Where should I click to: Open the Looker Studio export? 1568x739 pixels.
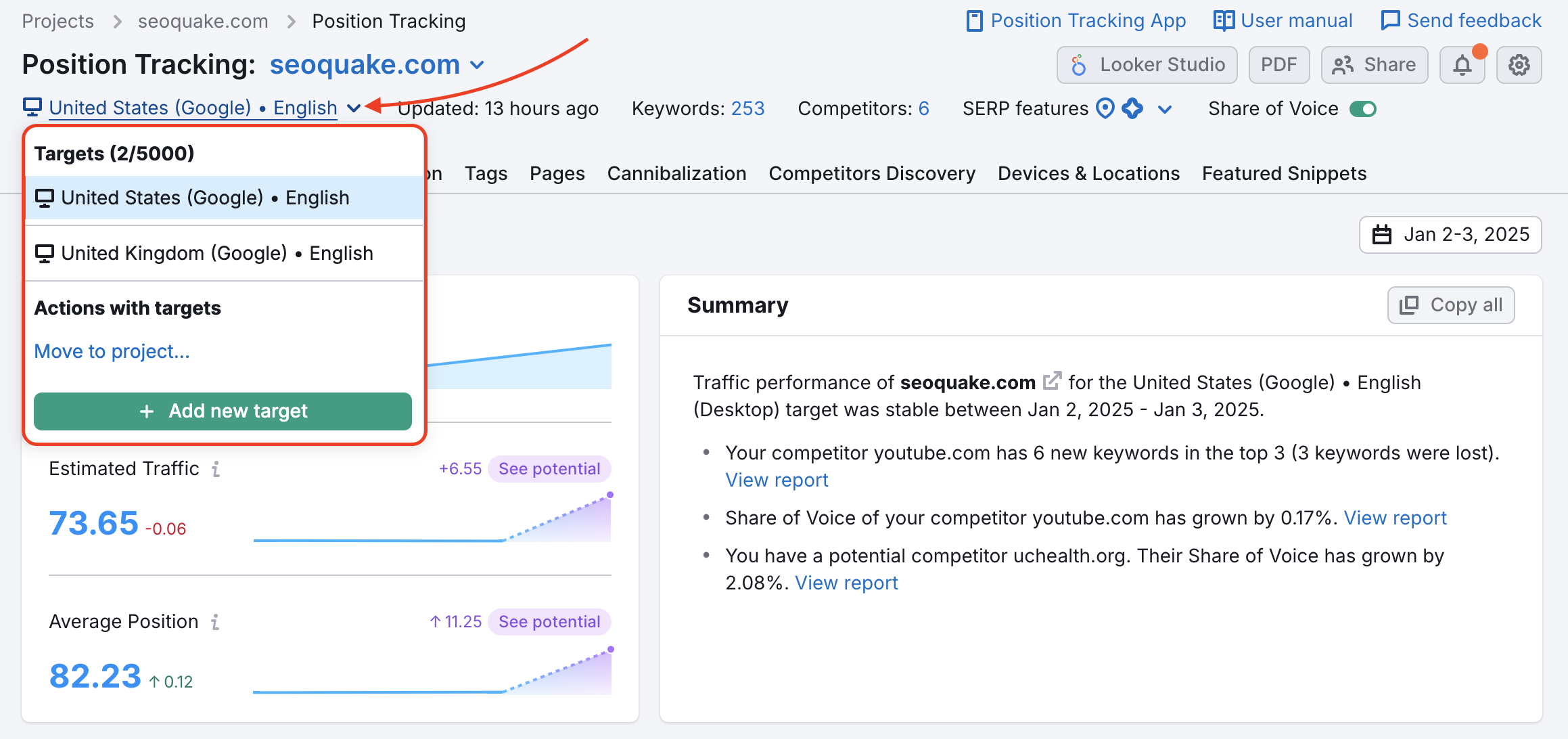pyautogui.click(x=1147, y=64)
